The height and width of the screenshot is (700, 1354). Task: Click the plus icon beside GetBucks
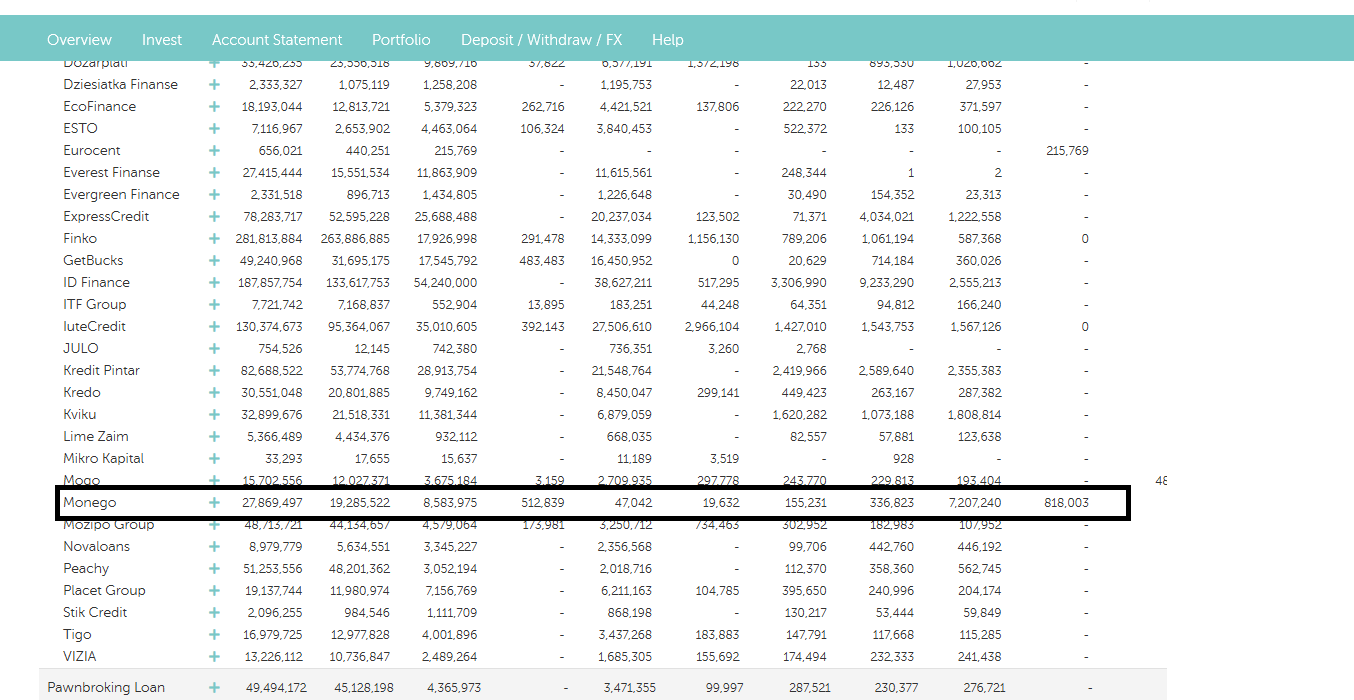pyautogui.click(x=214, y=261)
